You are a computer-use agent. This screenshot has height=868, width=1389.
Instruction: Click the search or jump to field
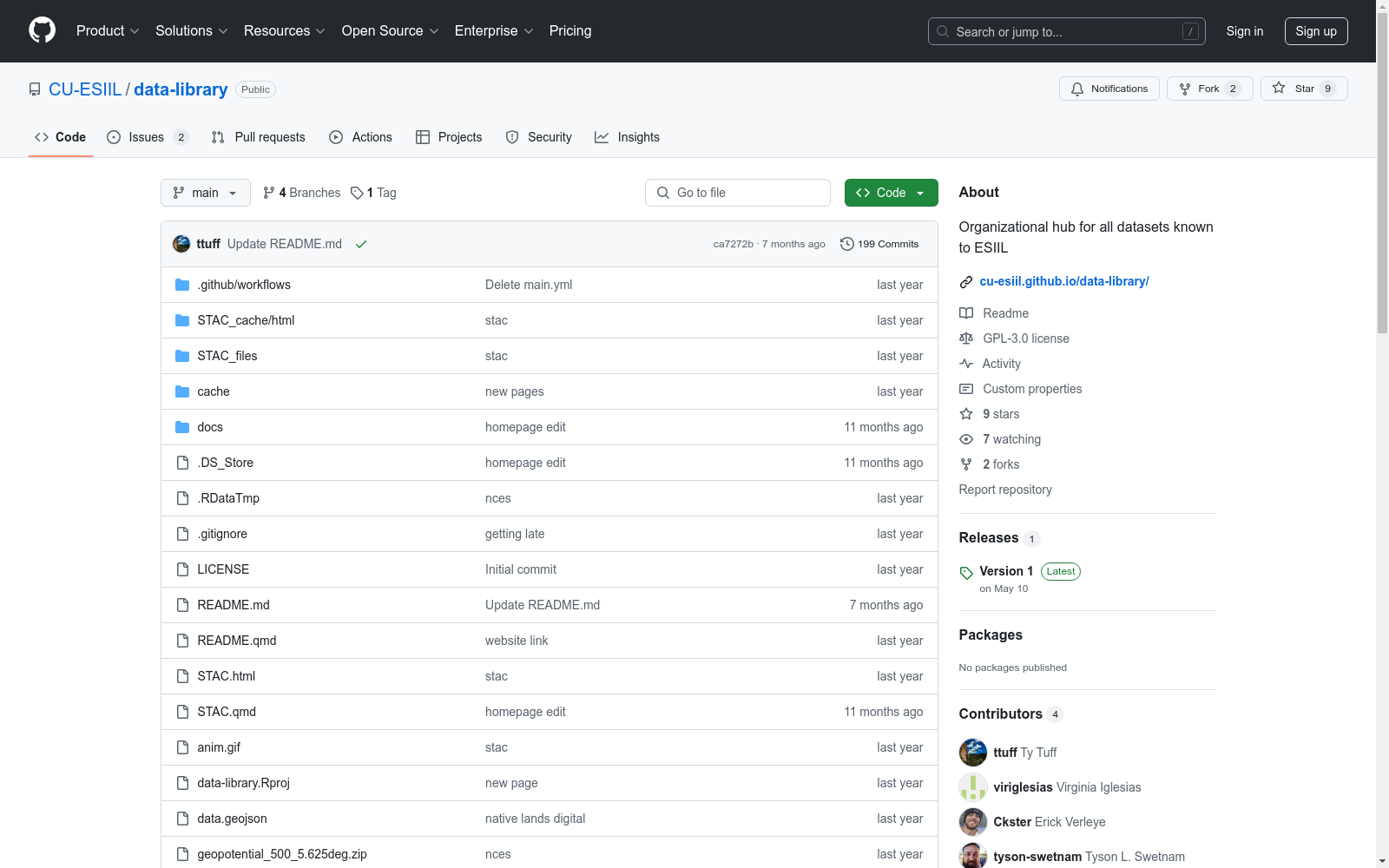point(1067,31)
